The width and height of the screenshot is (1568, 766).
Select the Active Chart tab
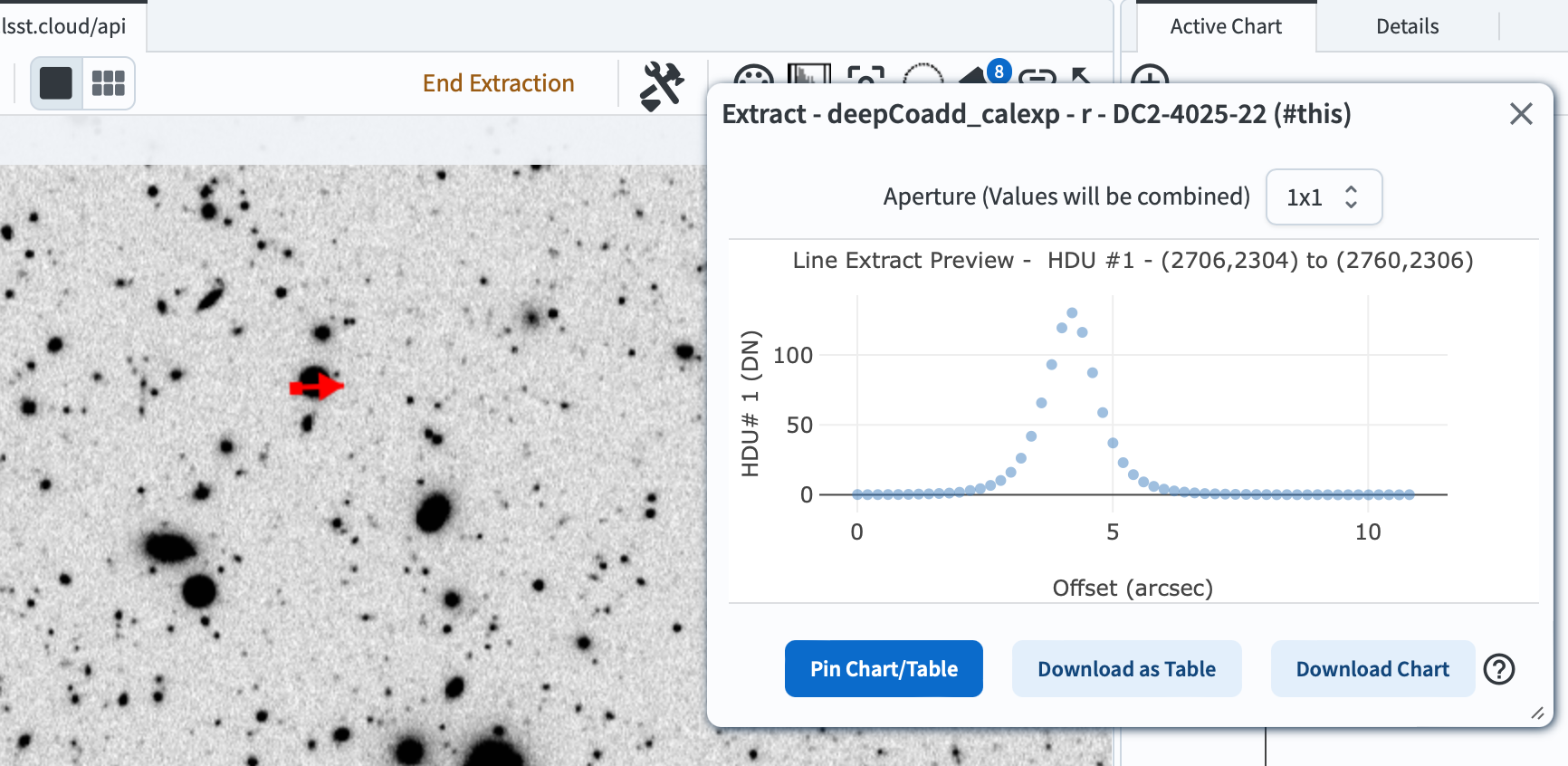[x=1226, y=26]
